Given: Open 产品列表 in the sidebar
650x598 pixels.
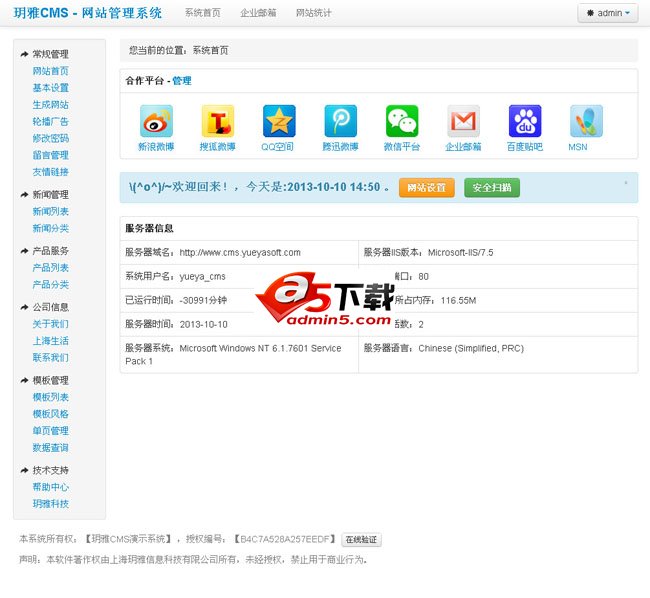Looking at the screenshot, I should click(51, 268).
